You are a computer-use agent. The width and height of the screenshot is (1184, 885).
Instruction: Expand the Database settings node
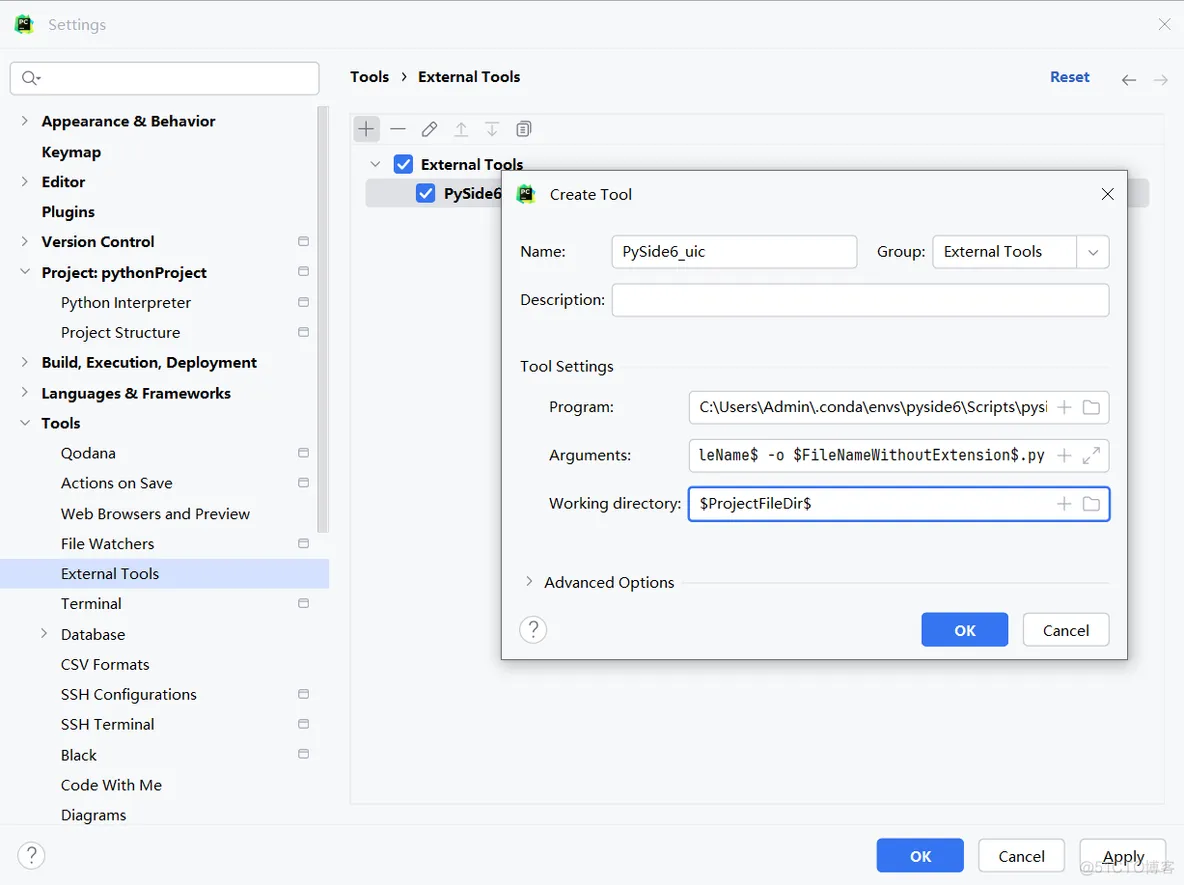point(44,634)
